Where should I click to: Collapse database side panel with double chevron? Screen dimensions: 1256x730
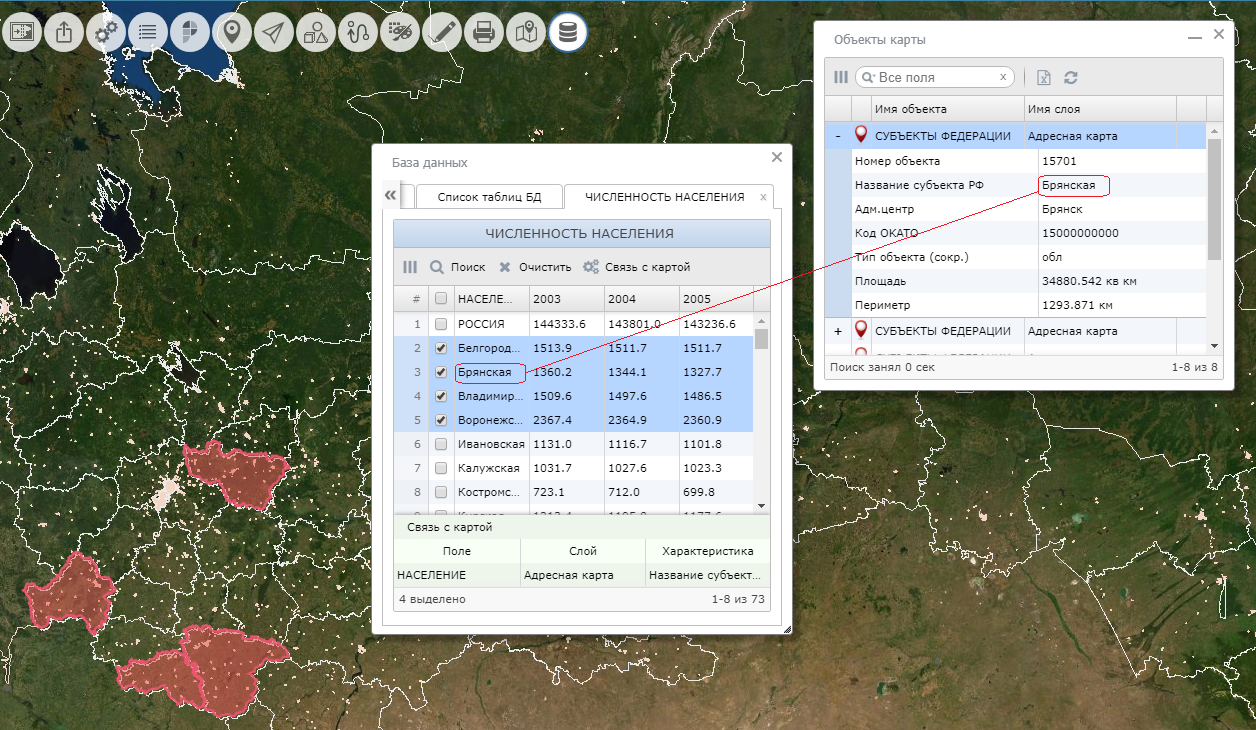391,195
